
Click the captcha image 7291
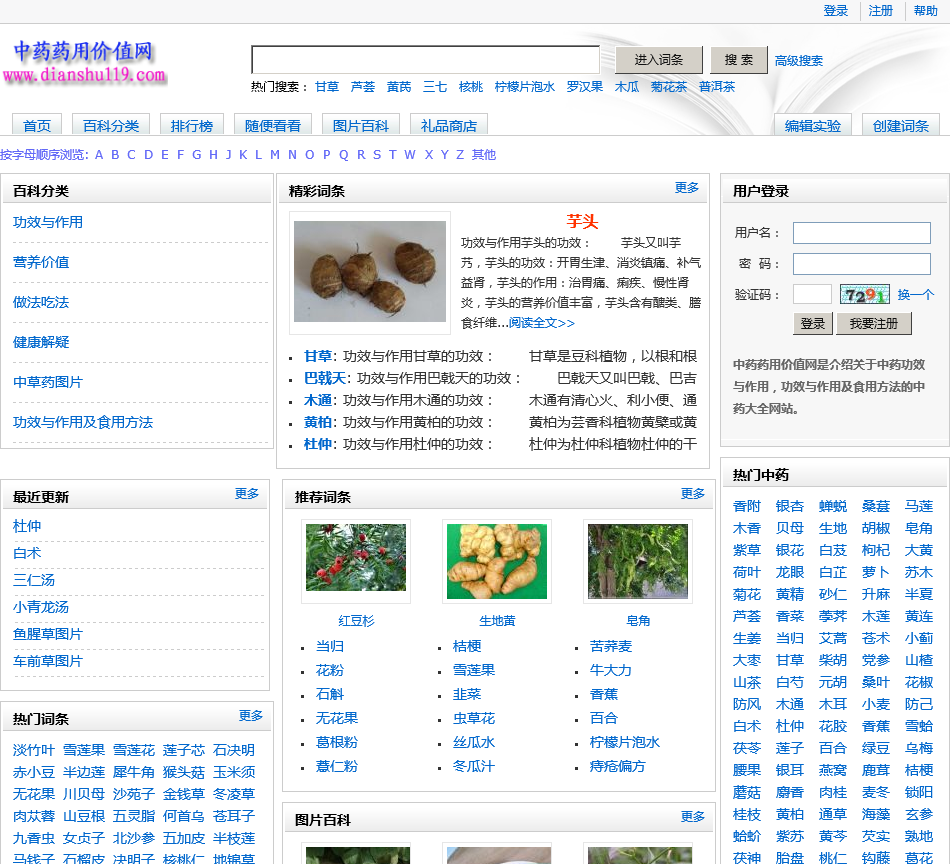pyautogui.click(x=865, y=294)
